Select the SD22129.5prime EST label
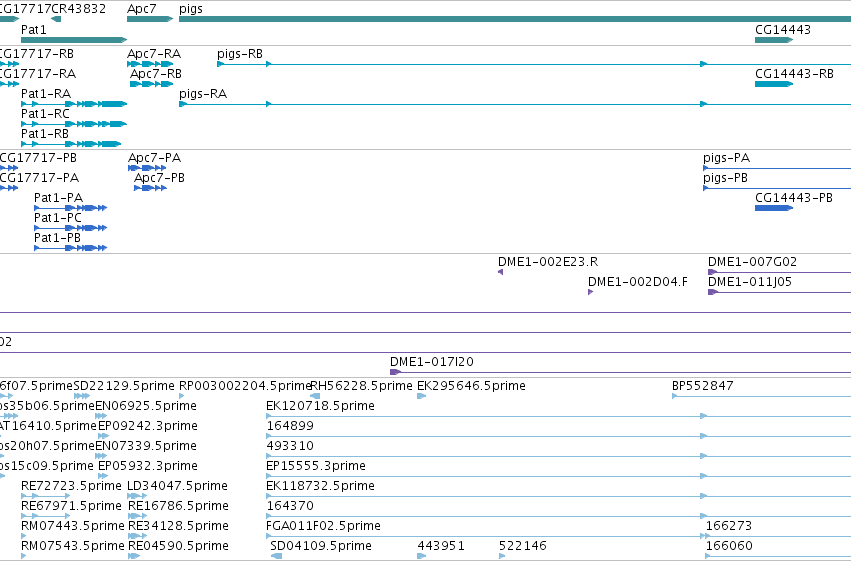Viewport: 851px width, 561px height. coord(124,386)
